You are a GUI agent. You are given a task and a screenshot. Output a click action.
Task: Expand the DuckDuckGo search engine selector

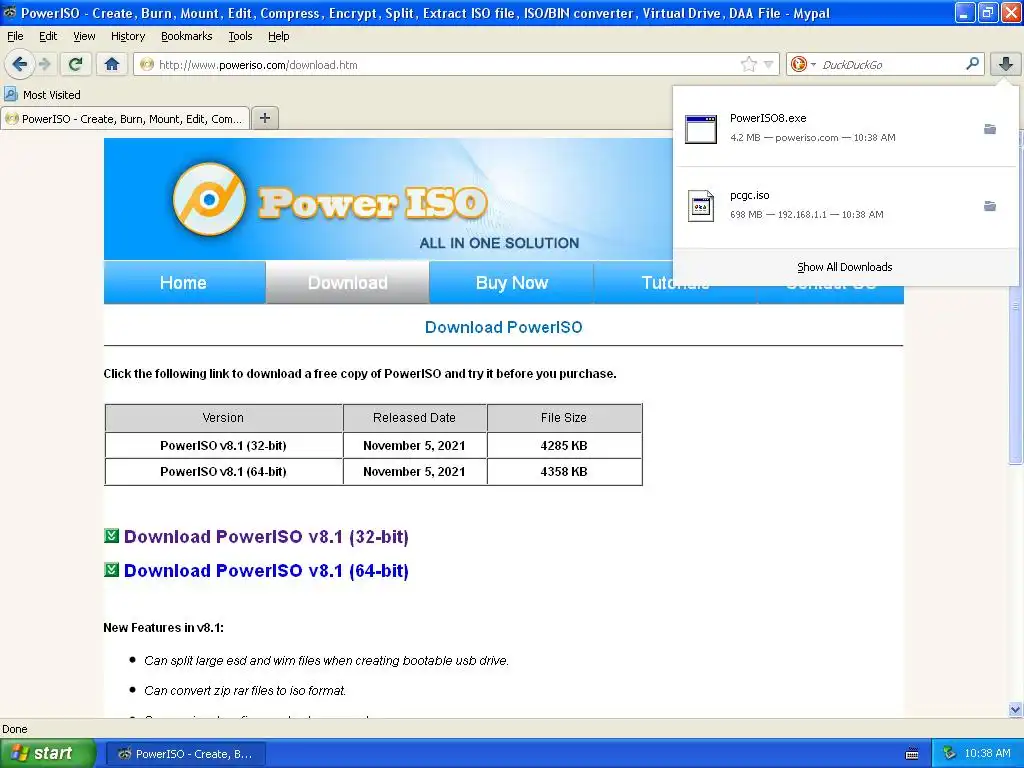[813, 64]
